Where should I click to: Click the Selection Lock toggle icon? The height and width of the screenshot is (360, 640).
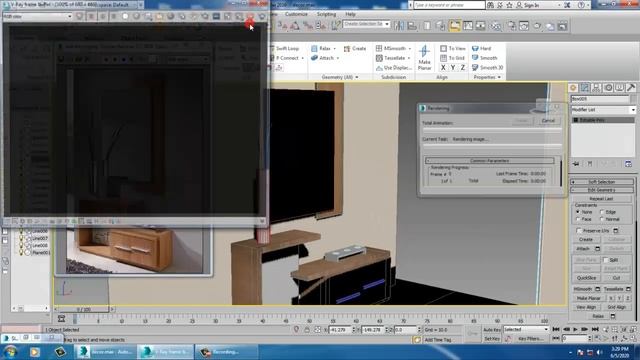pyautogui.click(x=307, y=329)
